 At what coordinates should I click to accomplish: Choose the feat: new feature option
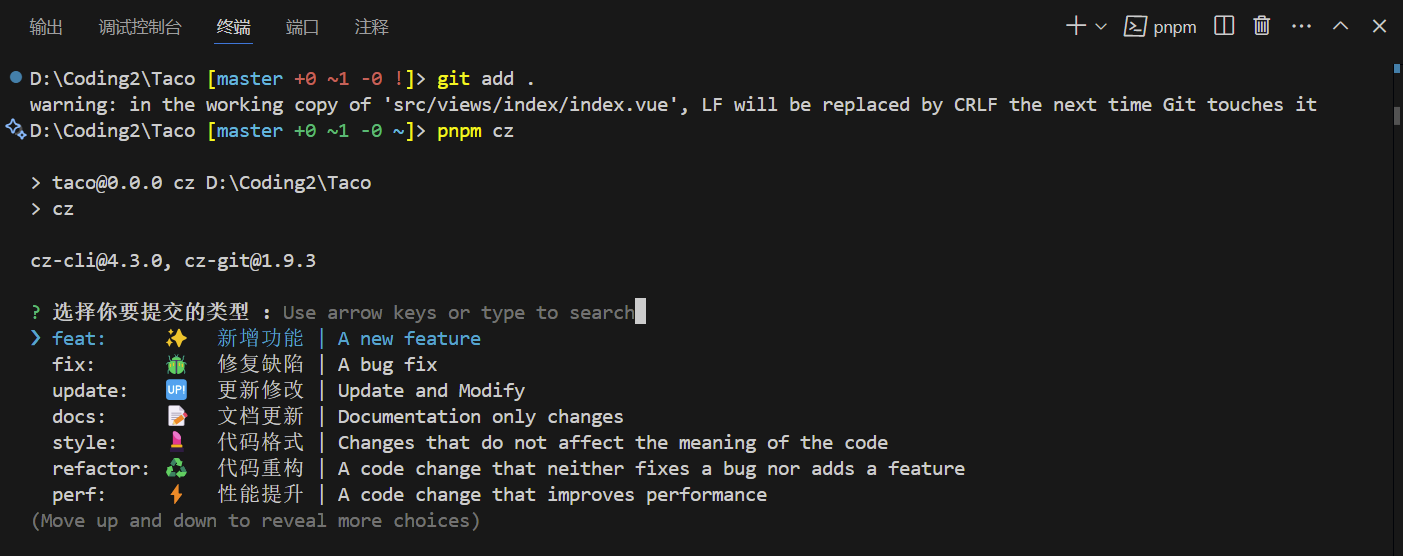[x=266, y=339]
